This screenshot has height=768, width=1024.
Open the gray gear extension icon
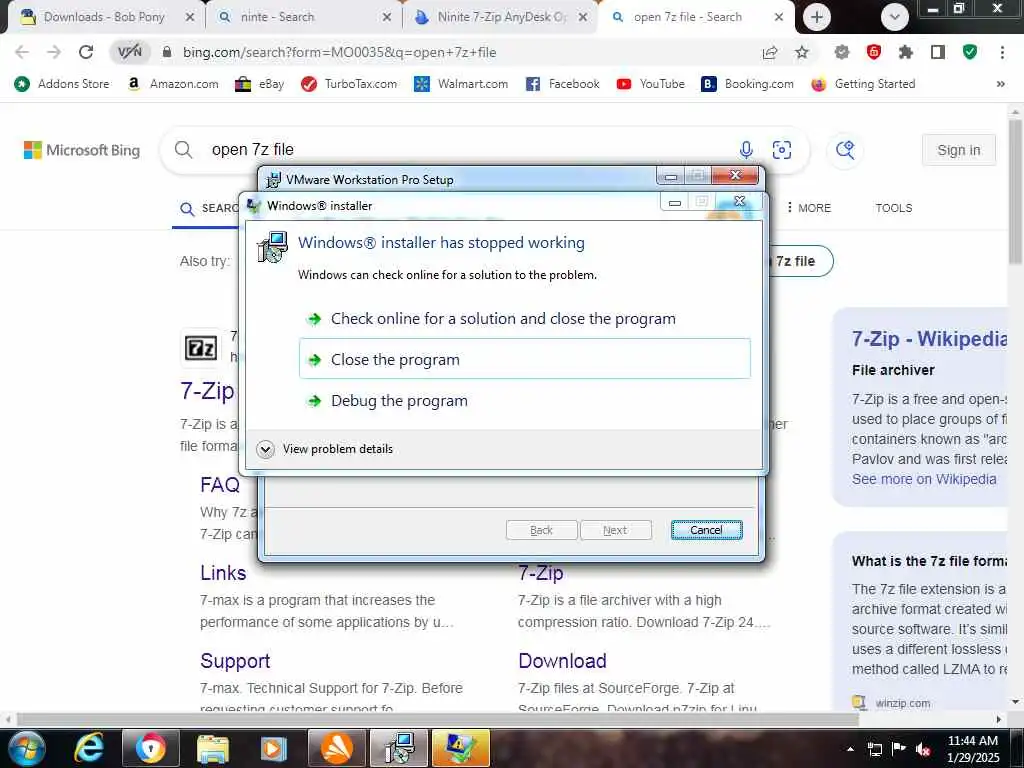tap(842, 52)
